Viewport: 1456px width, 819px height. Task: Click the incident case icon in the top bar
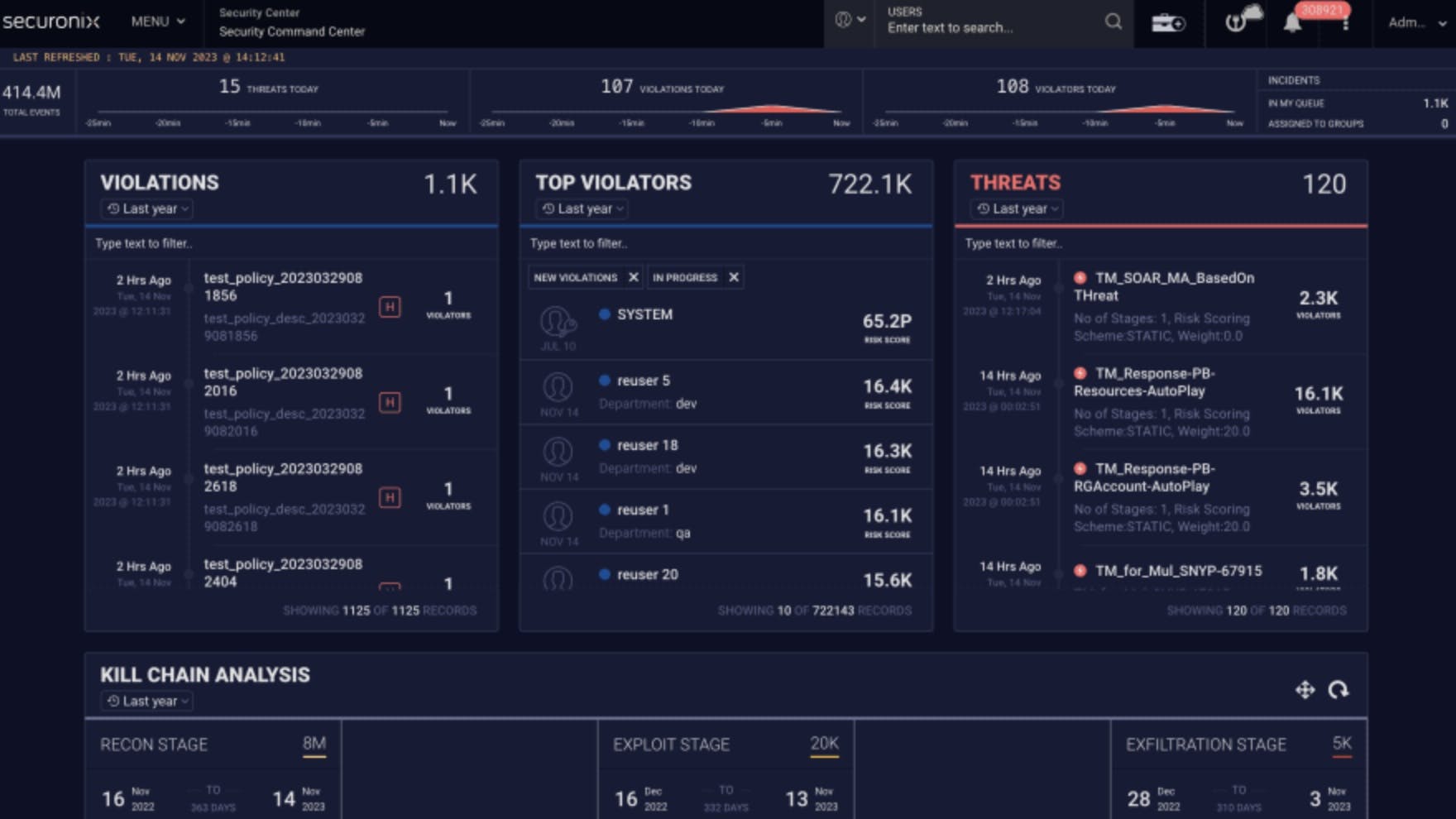pyautogui.click(x=1170, y=23)
